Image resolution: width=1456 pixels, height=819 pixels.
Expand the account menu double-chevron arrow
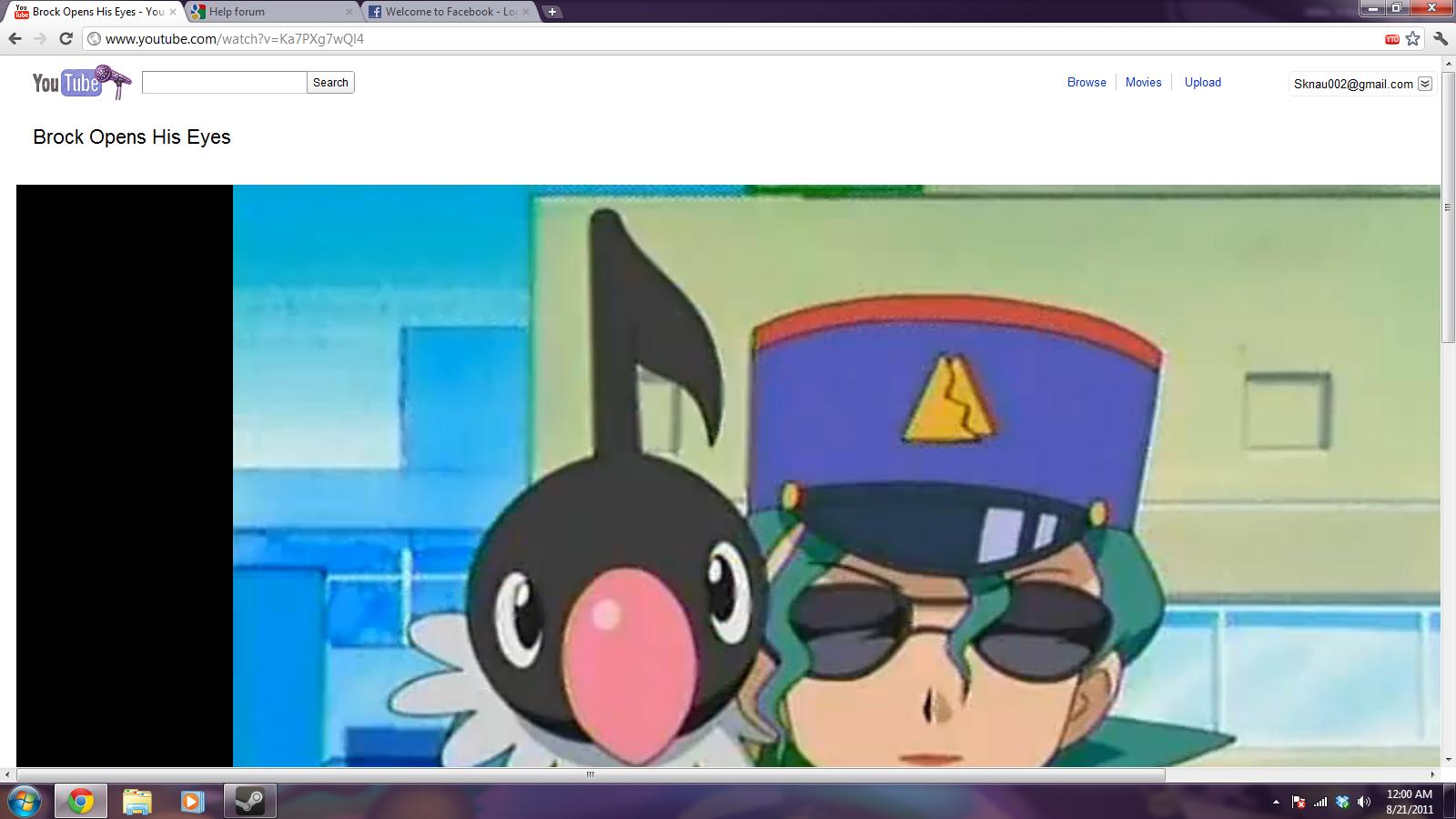pyautogui.click(x=1425, y=84)
